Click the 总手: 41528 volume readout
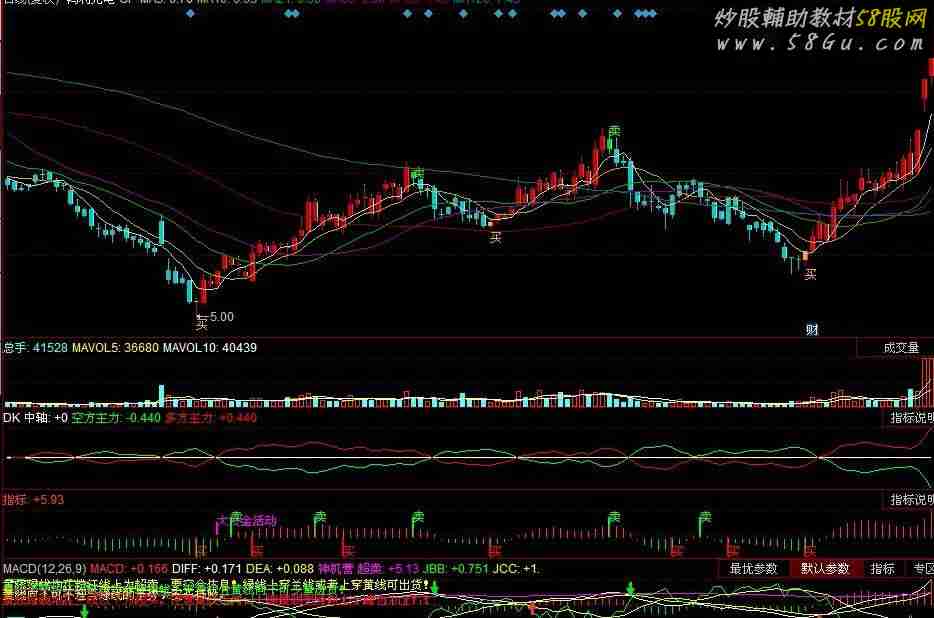The height and width of the screenshot is (618, 934). click(x=35, y=347)
